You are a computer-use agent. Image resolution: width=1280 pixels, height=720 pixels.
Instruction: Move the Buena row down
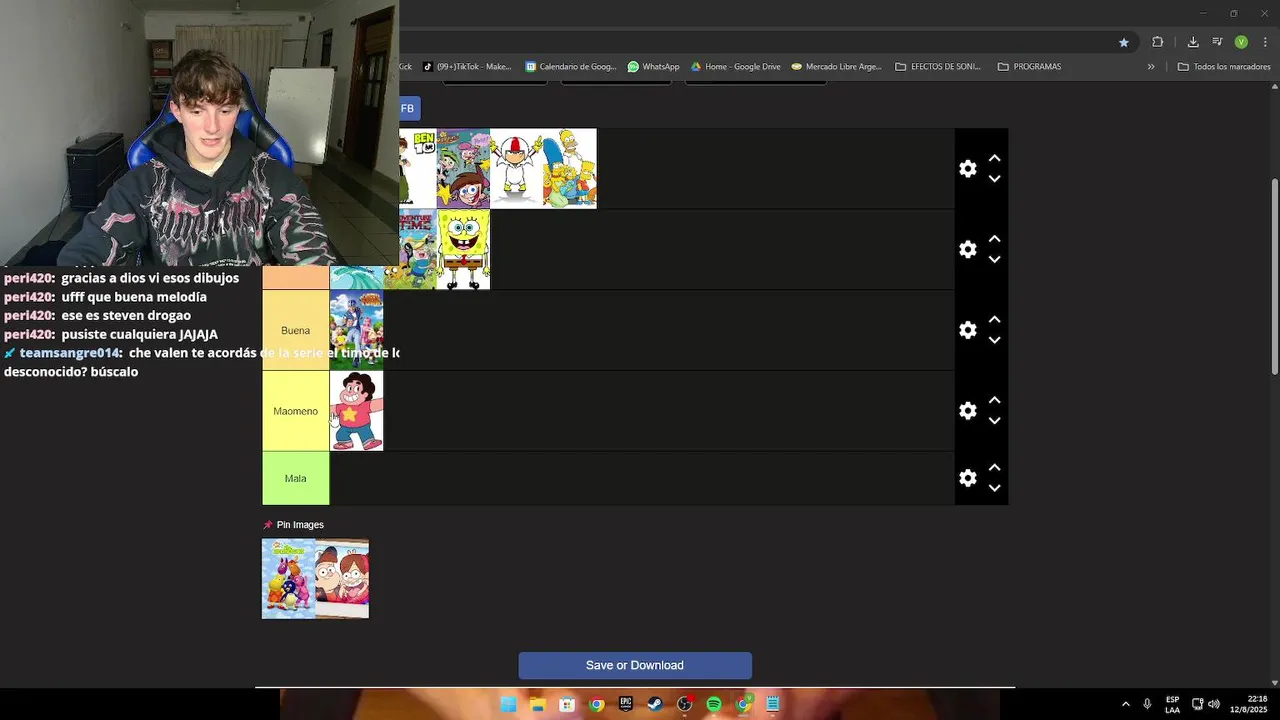coord(995,341)
